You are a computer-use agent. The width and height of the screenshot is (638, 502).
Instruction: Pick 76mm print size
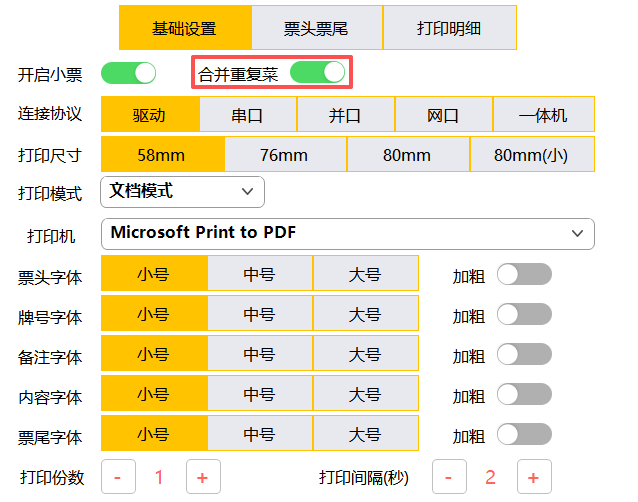284,155
